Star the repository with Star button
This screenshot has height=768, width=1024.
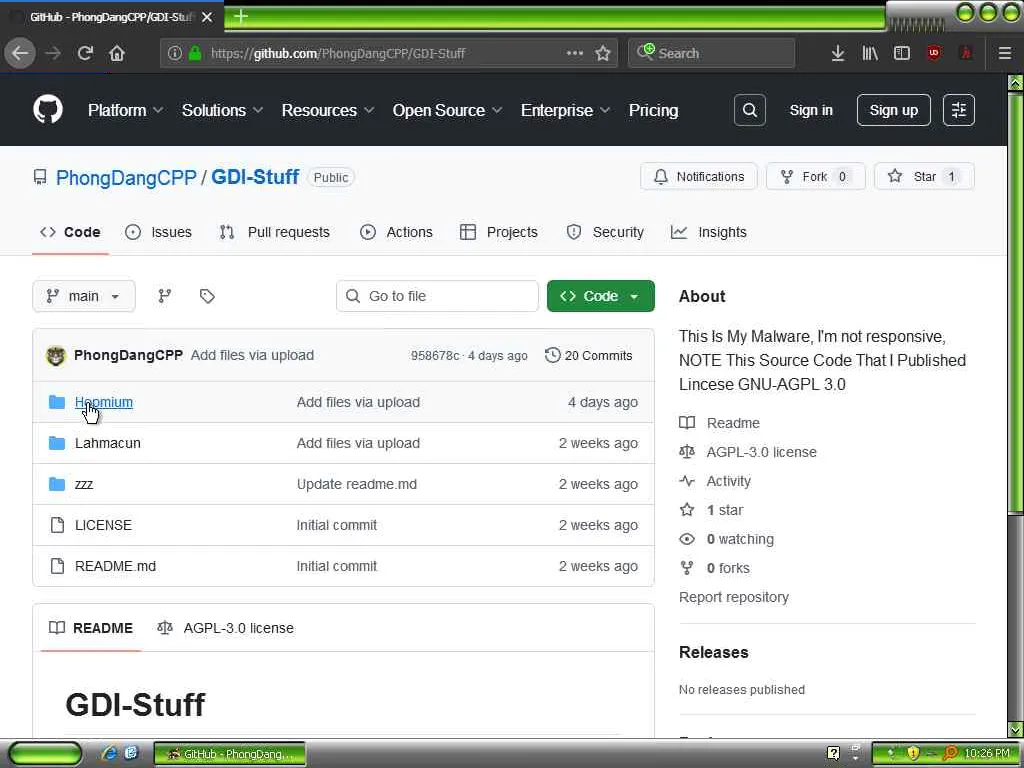click(924, 176)
